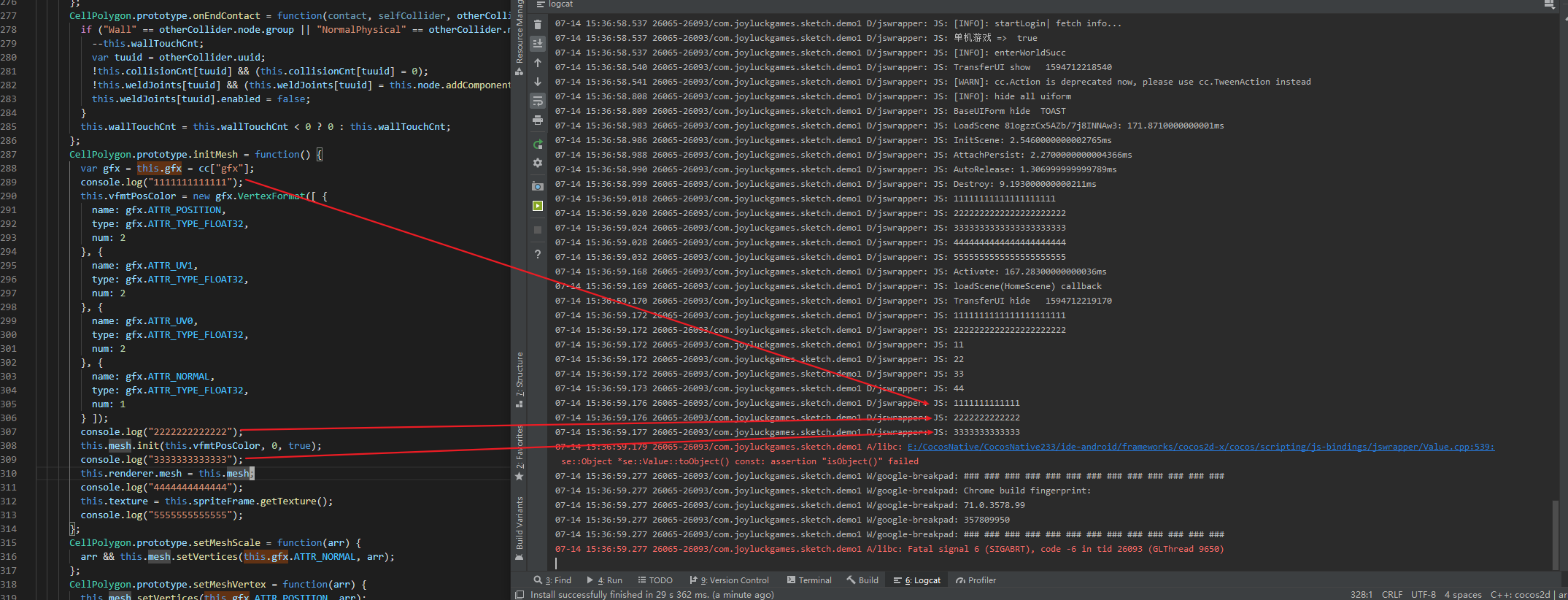The width and height of the screenshot is (1568, 600).
Task: Open the Resource Manager side panel
Action: pyautogui.click(x=520, y=38)
